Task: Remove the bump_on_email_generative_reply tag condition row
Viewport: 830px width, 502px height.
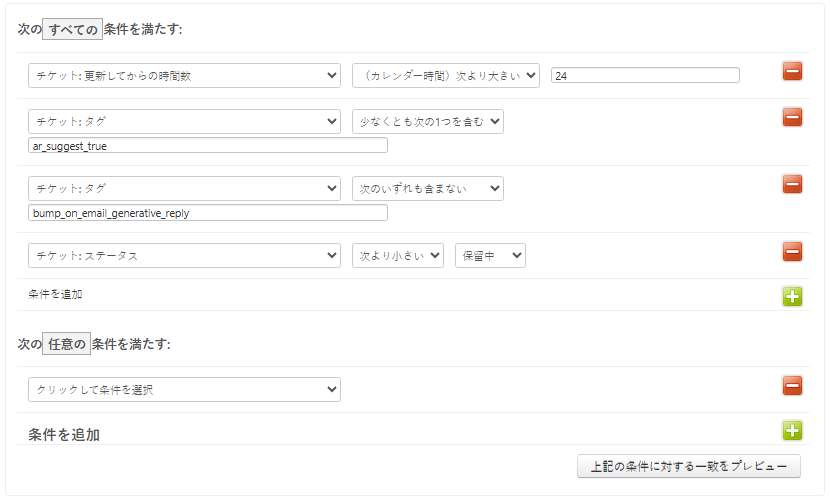Action: coord(792,184)
